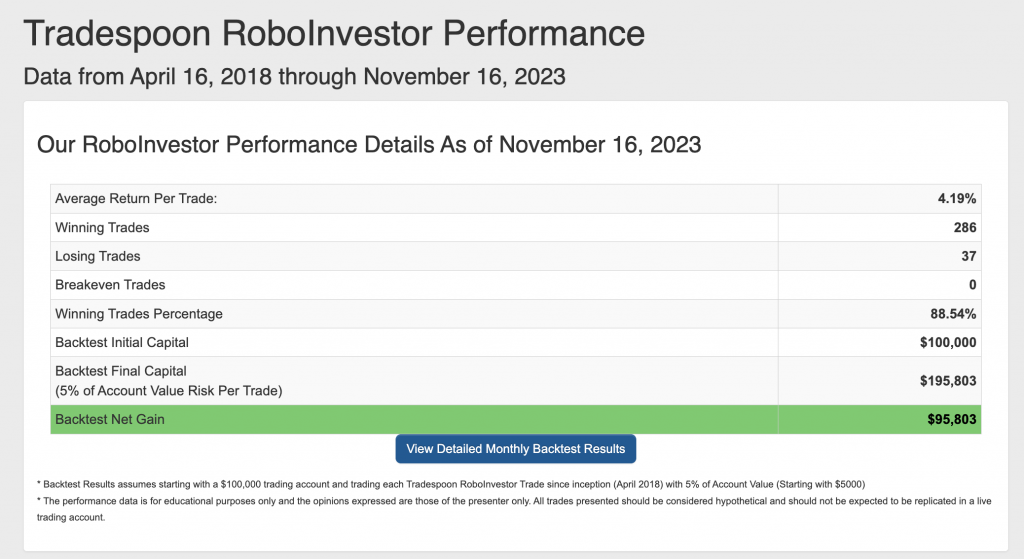Click the Backtest Results assumption footnote text
1024x559 pixels.
click(x=451, y=484)
